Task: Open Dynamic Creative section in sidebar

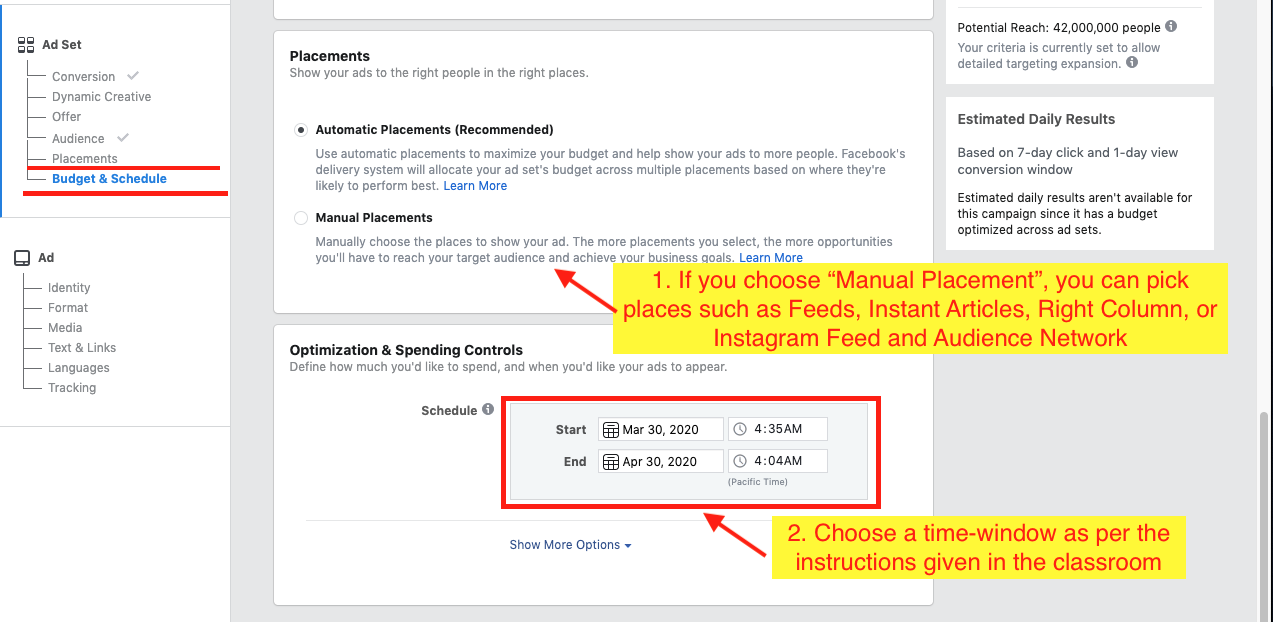Action: tap(101, 97)
